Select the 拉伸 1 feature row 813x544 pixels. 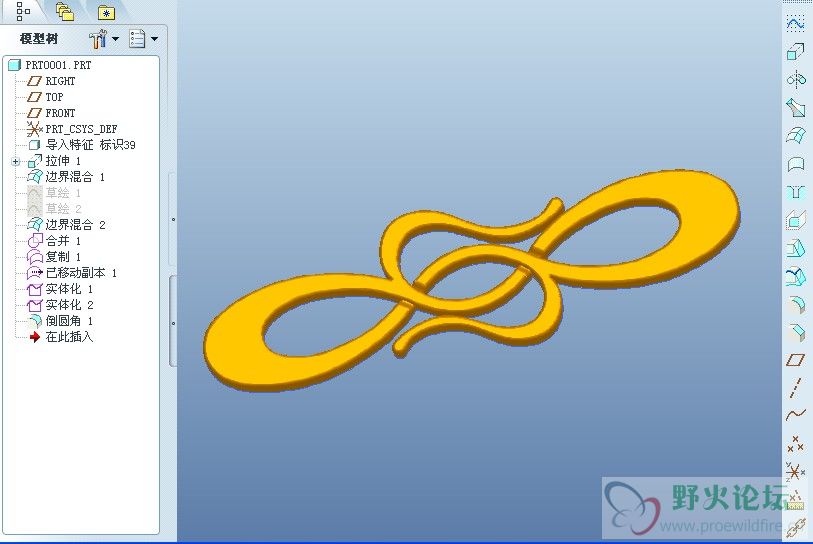tap(54, 161)
